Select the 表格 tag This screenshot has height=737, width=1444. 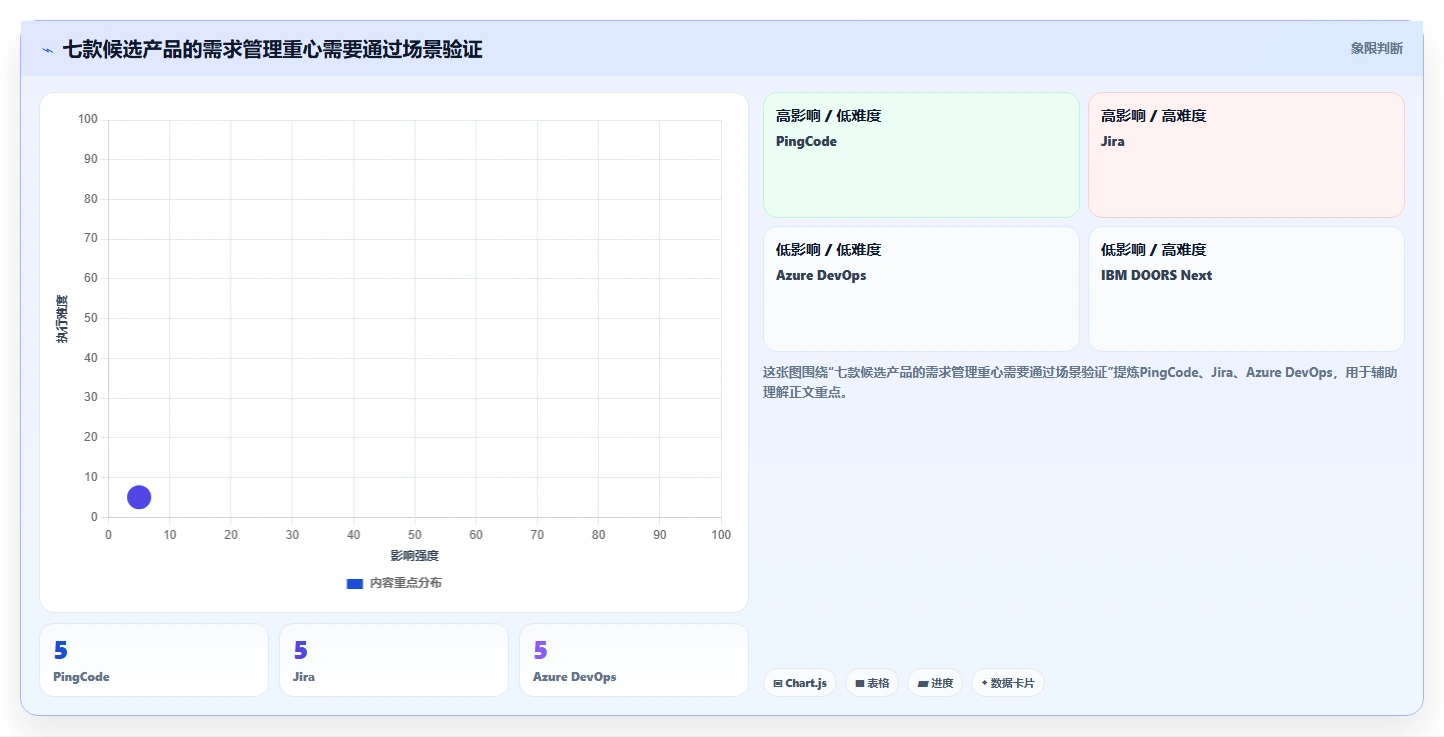[872, 683]
